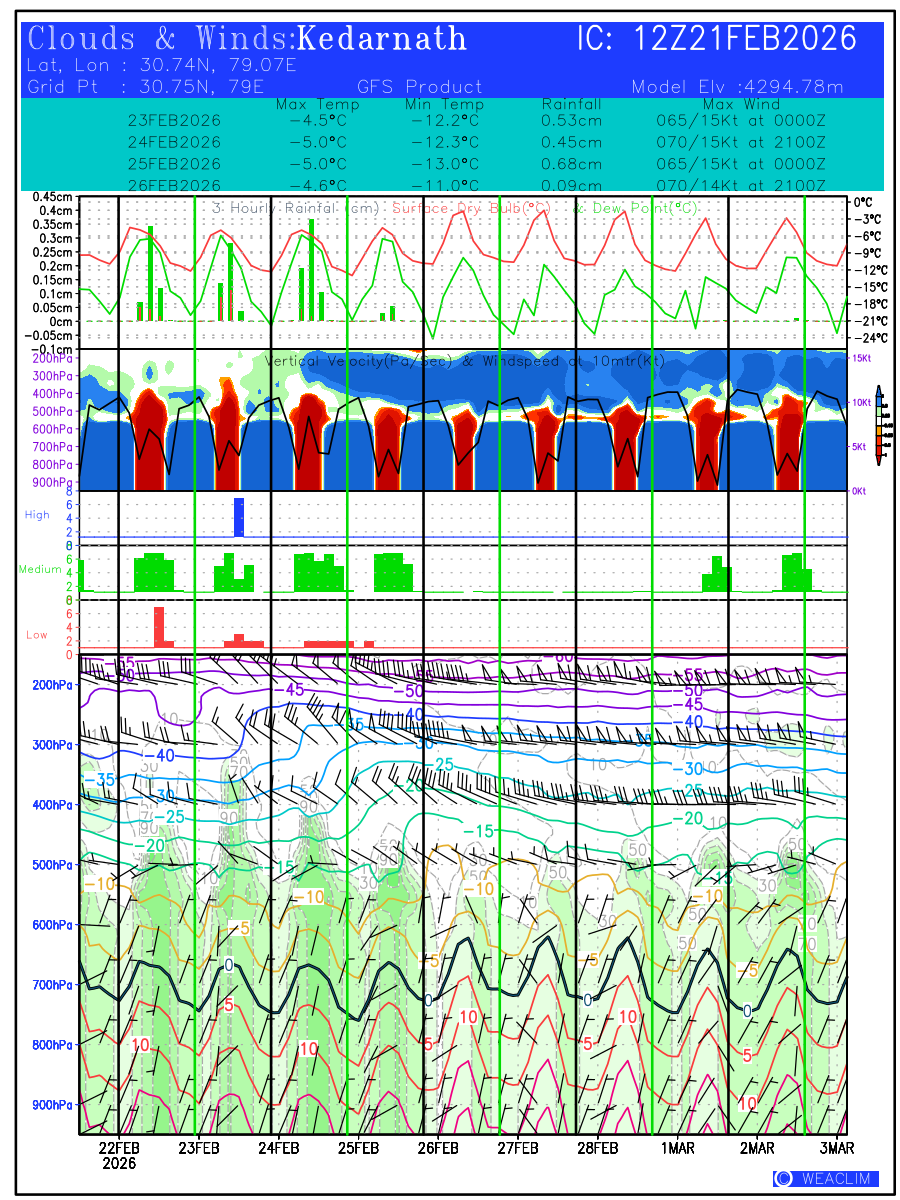Viewport: 900px width, 1200px height.
Task: Click the Rainfall column header
Action: click(x=571, y=104)
